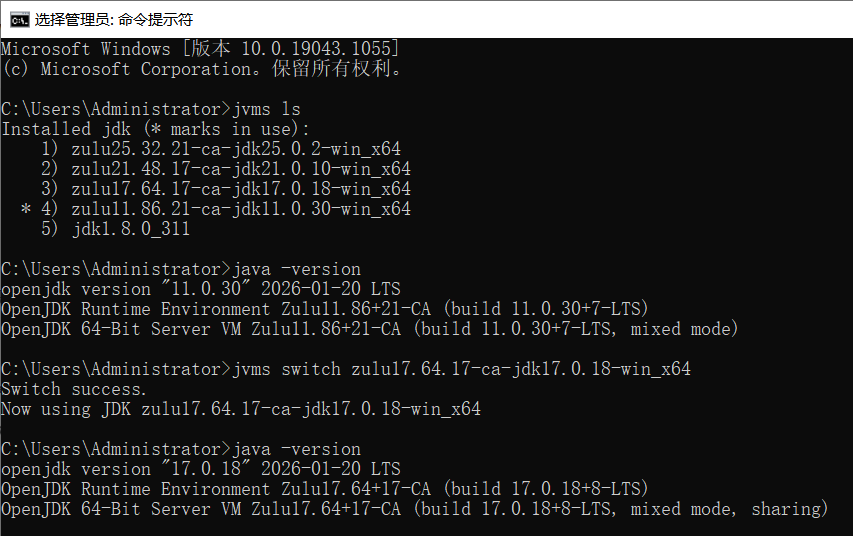Click the "Now using JDK" output line
This screenshot has width=853, height=536.
[240, 409]
